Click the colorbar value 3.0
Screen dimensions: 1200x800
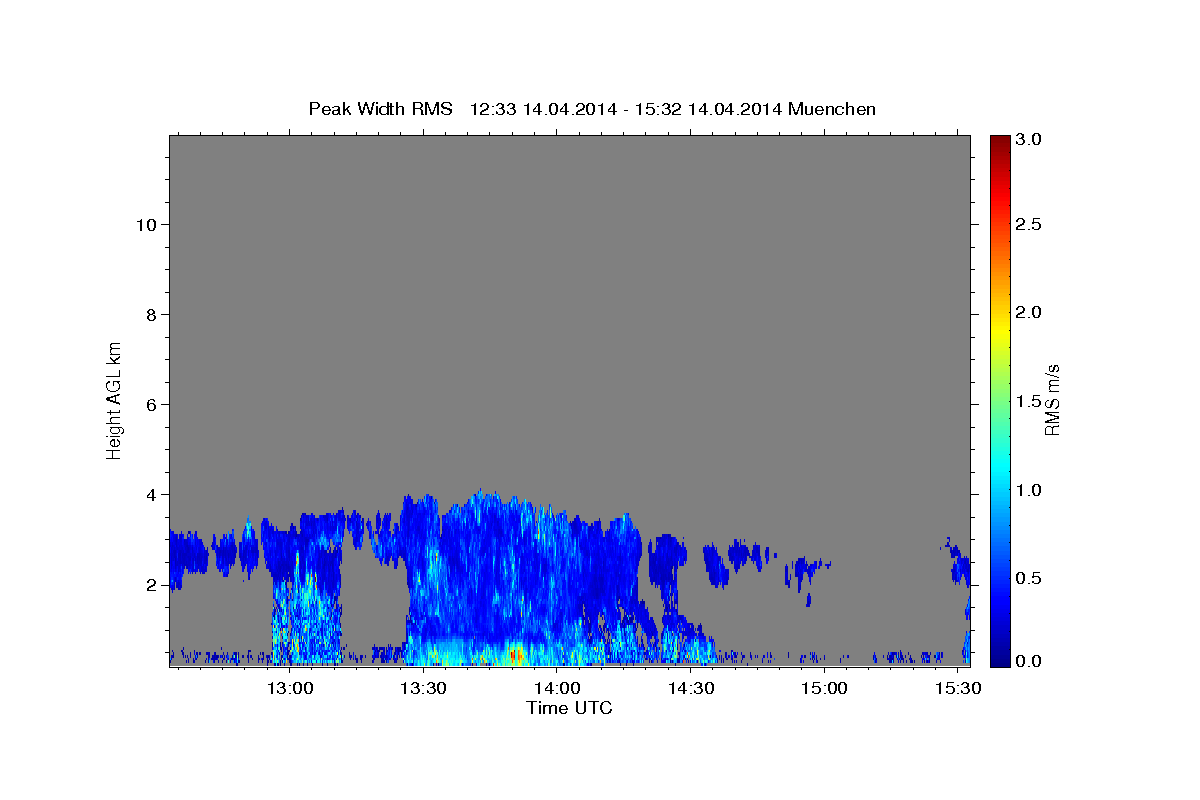coord(1030,140)
